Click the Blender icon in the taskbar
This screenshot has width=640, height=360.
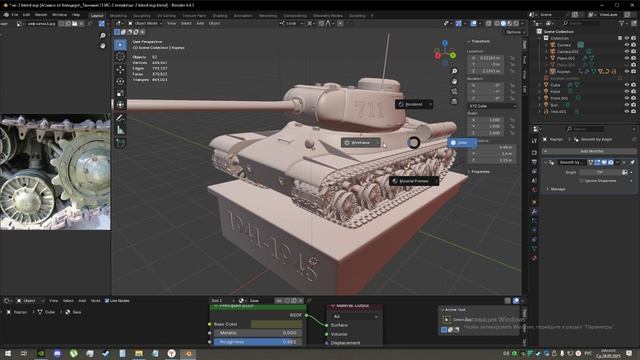pos(188,353)
